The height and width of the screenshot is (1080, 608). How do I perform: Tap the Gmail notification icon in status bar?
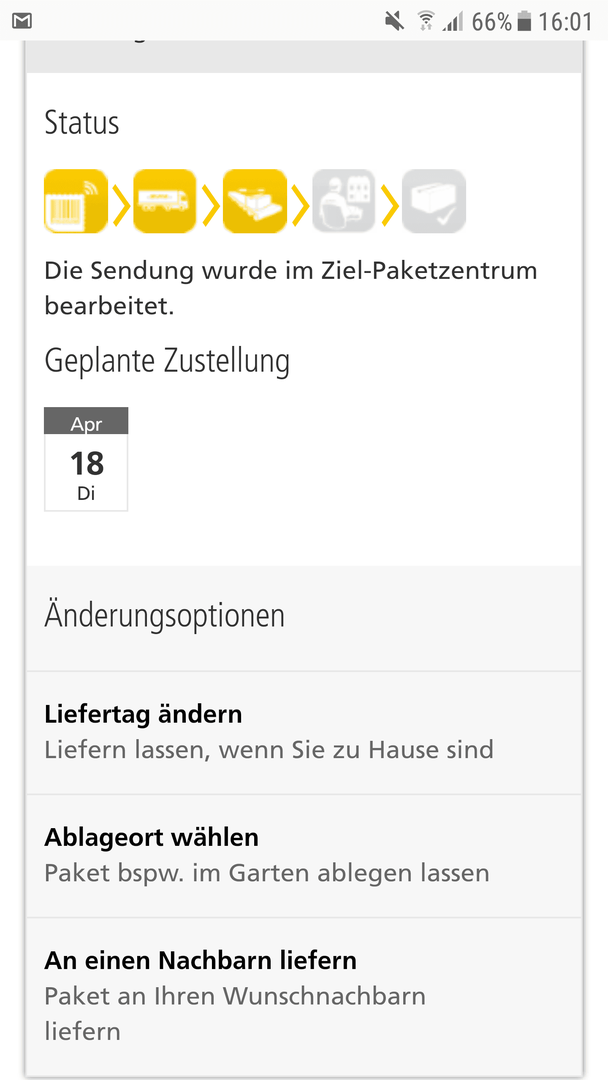coord(22,22)
